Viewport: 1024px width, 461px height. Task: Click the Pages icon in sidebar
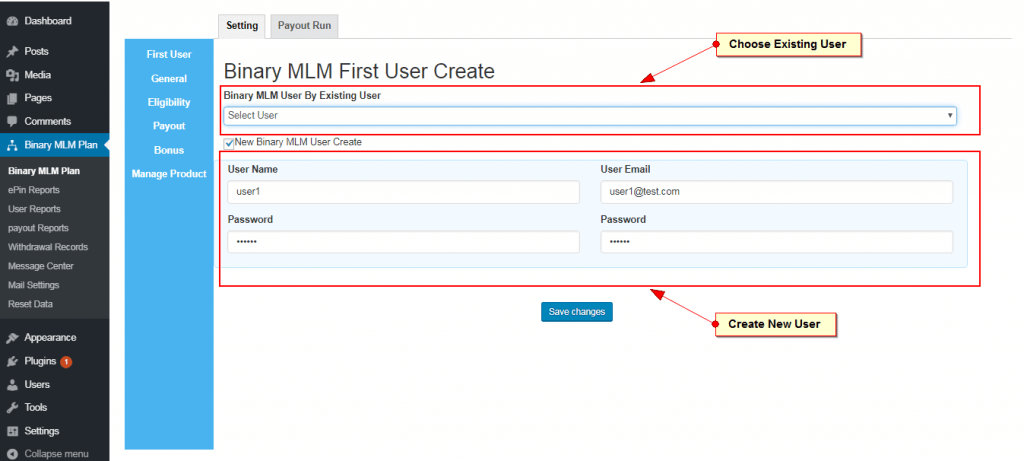pos(12,98)
